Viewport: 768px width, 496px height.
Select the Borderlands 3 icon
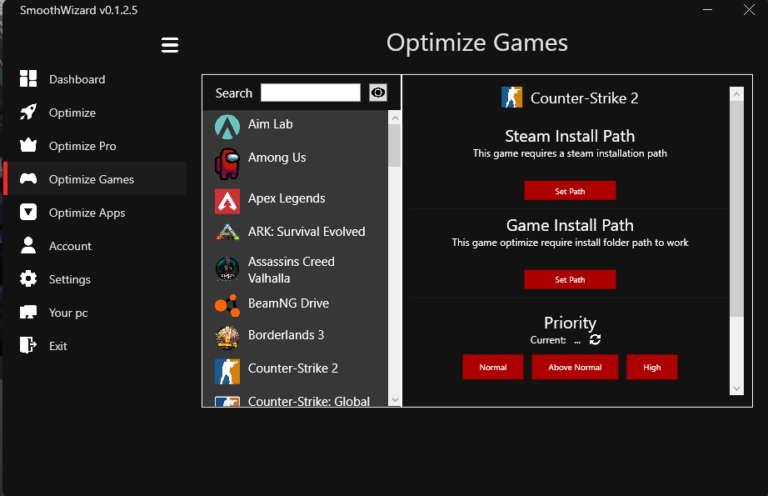point(227,337)
